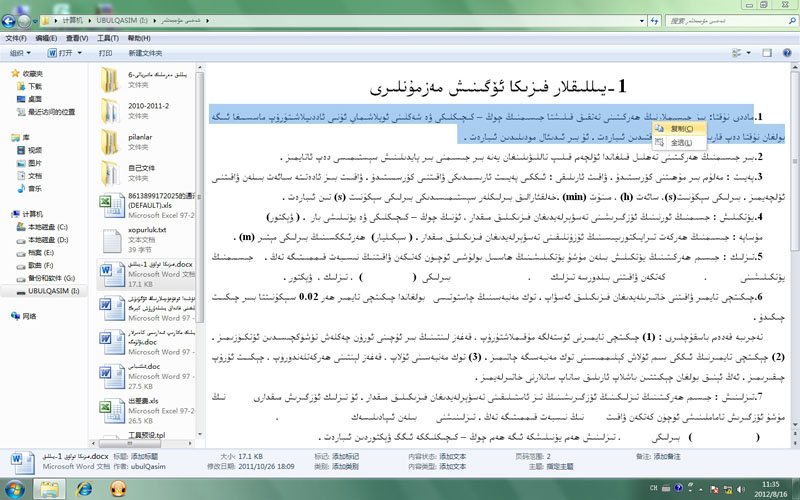This screenshot has height=500, width=800.
Task: Select the 出差表.xls Excel file icon
Action: [x=112, y=411]
